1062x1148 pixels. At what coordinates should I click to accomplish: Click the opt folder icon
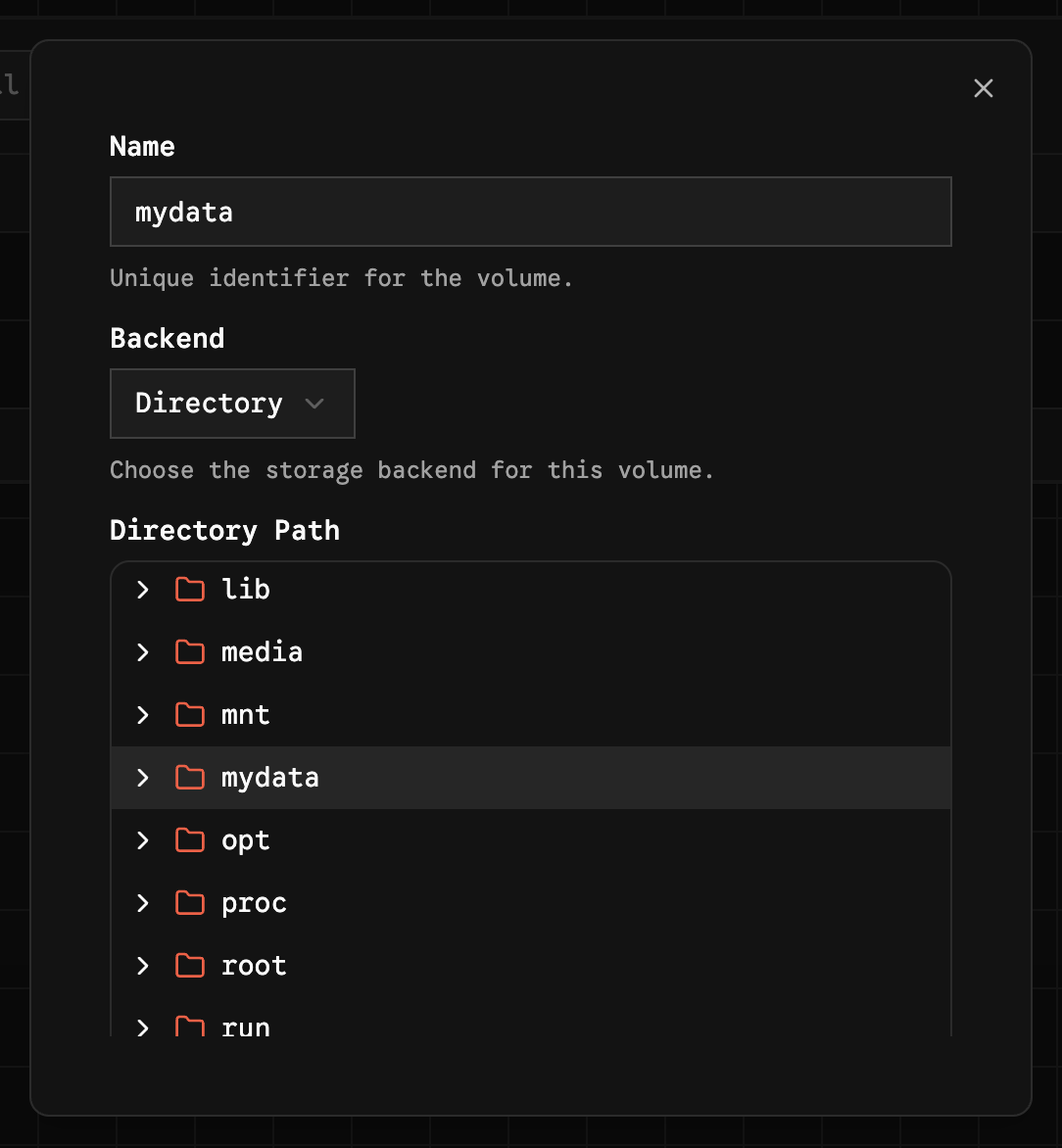[189, 839]
